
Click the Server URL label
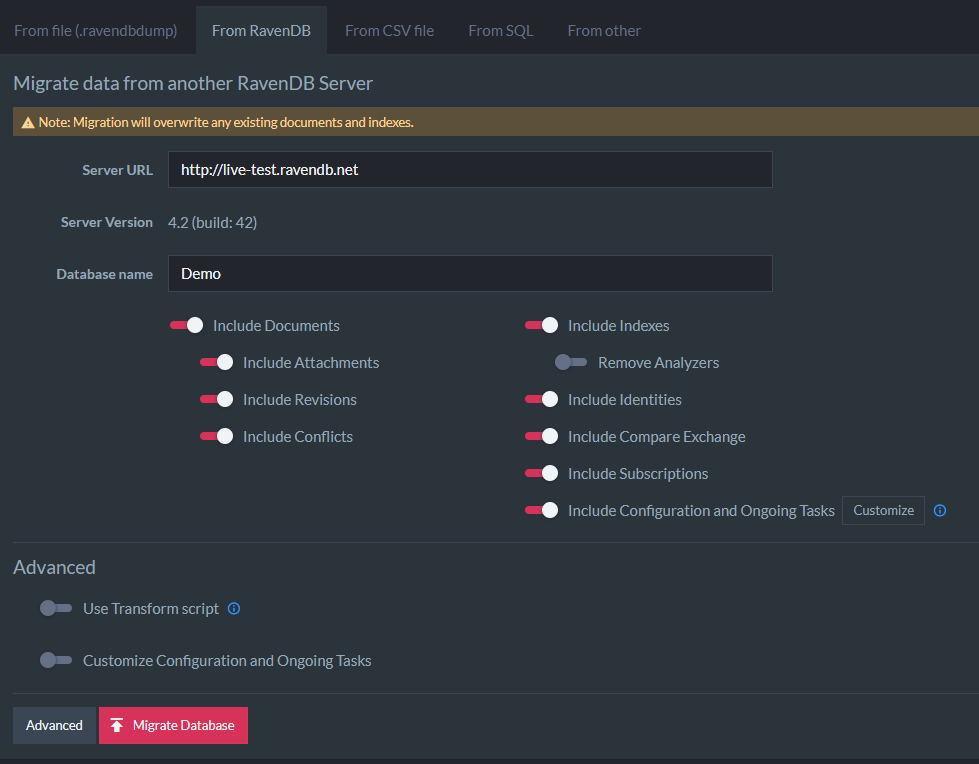(117, 170)
